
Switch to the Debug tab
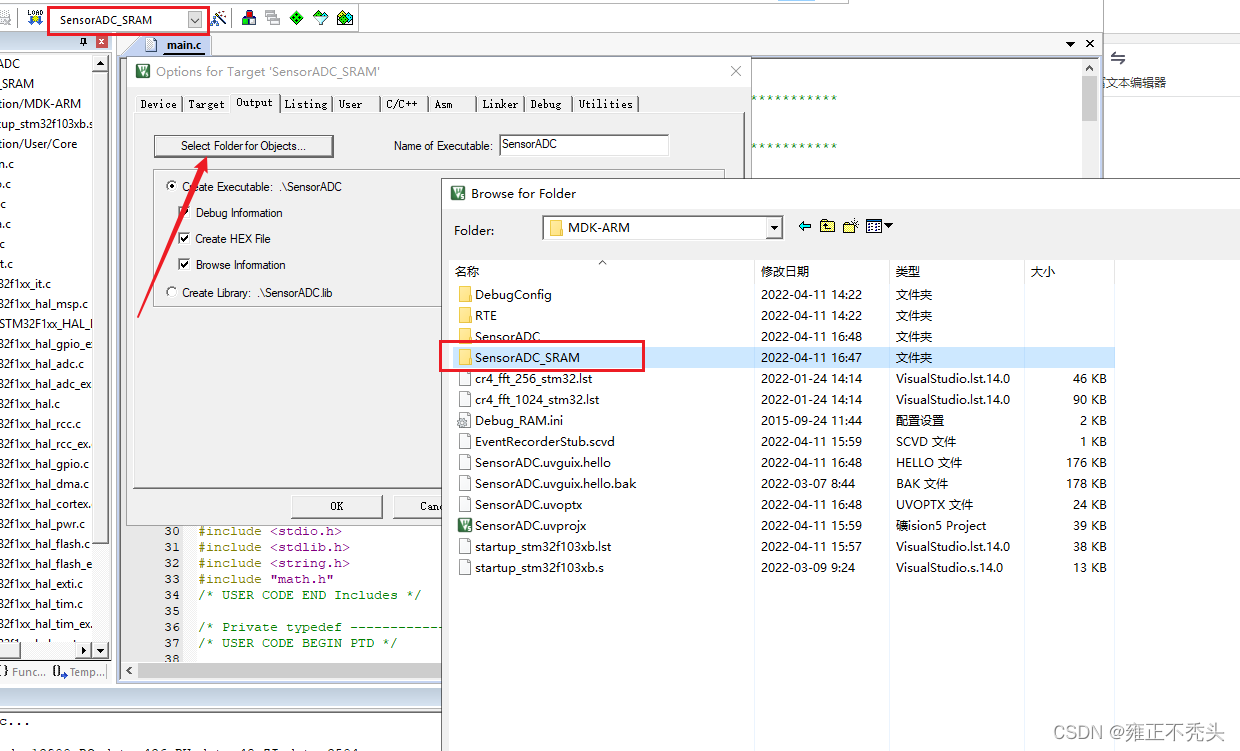[x=546, y=104]
